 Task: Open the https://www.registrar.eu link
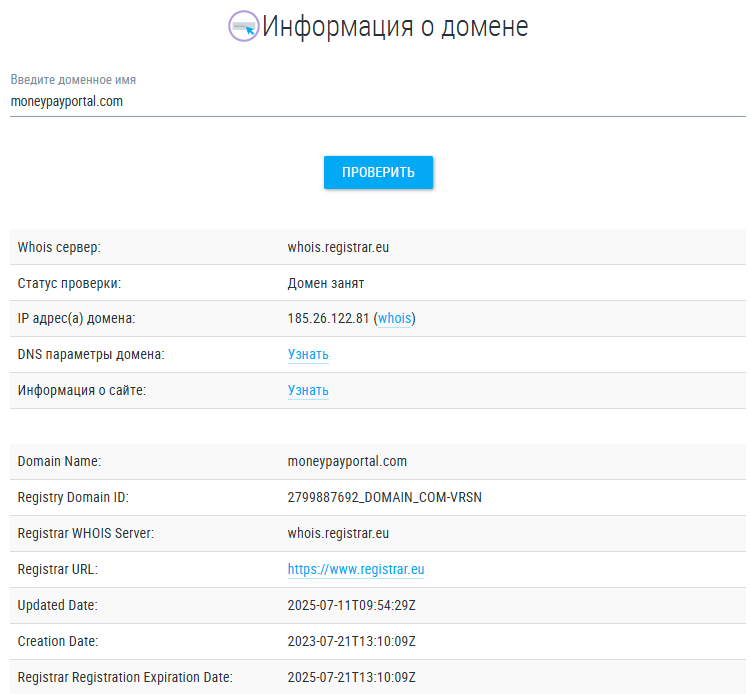[x=356, y=570]
